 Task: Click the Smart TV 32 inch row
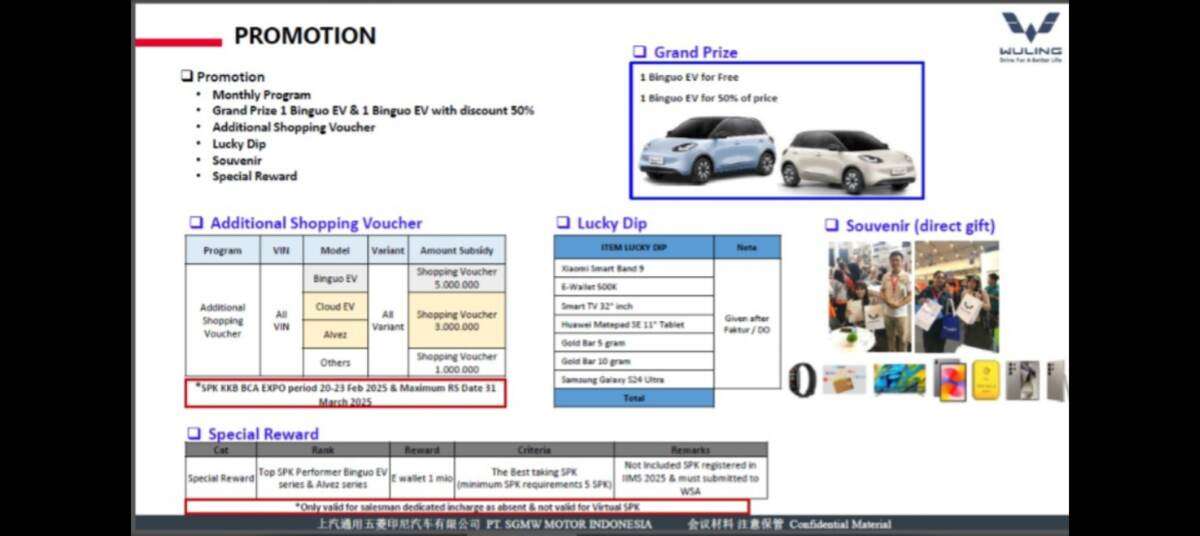[x=634, y=306]
